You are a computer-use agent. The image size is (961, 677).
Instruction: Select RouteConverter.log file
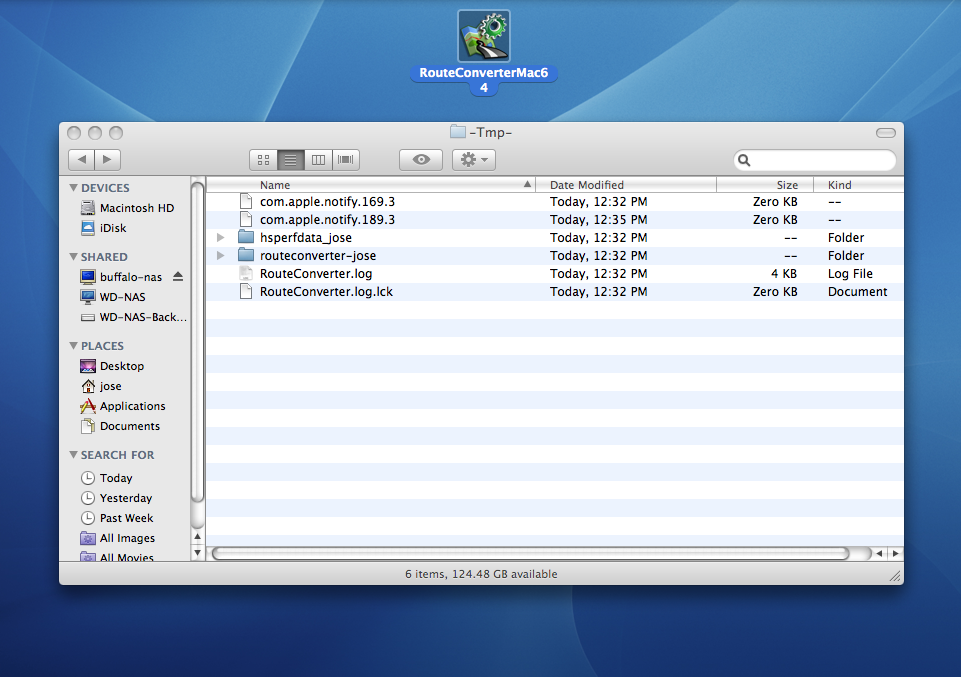coord(316,273)
